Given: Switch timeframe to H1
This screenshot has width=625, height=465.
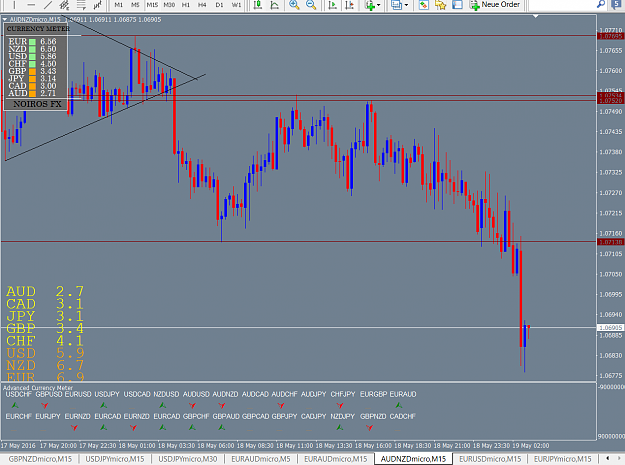Looking at the screenshot, I should click(186, 5).
